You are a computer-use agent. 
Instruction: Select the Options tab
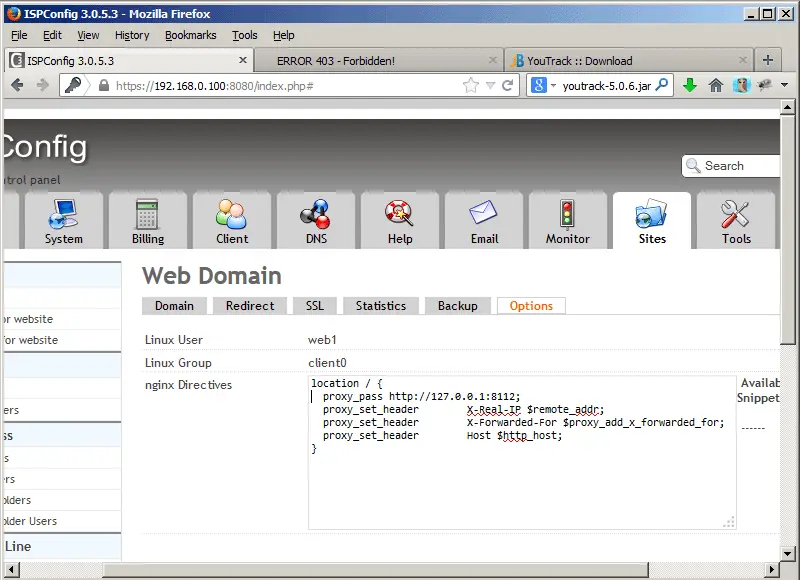tap(531, 306)
